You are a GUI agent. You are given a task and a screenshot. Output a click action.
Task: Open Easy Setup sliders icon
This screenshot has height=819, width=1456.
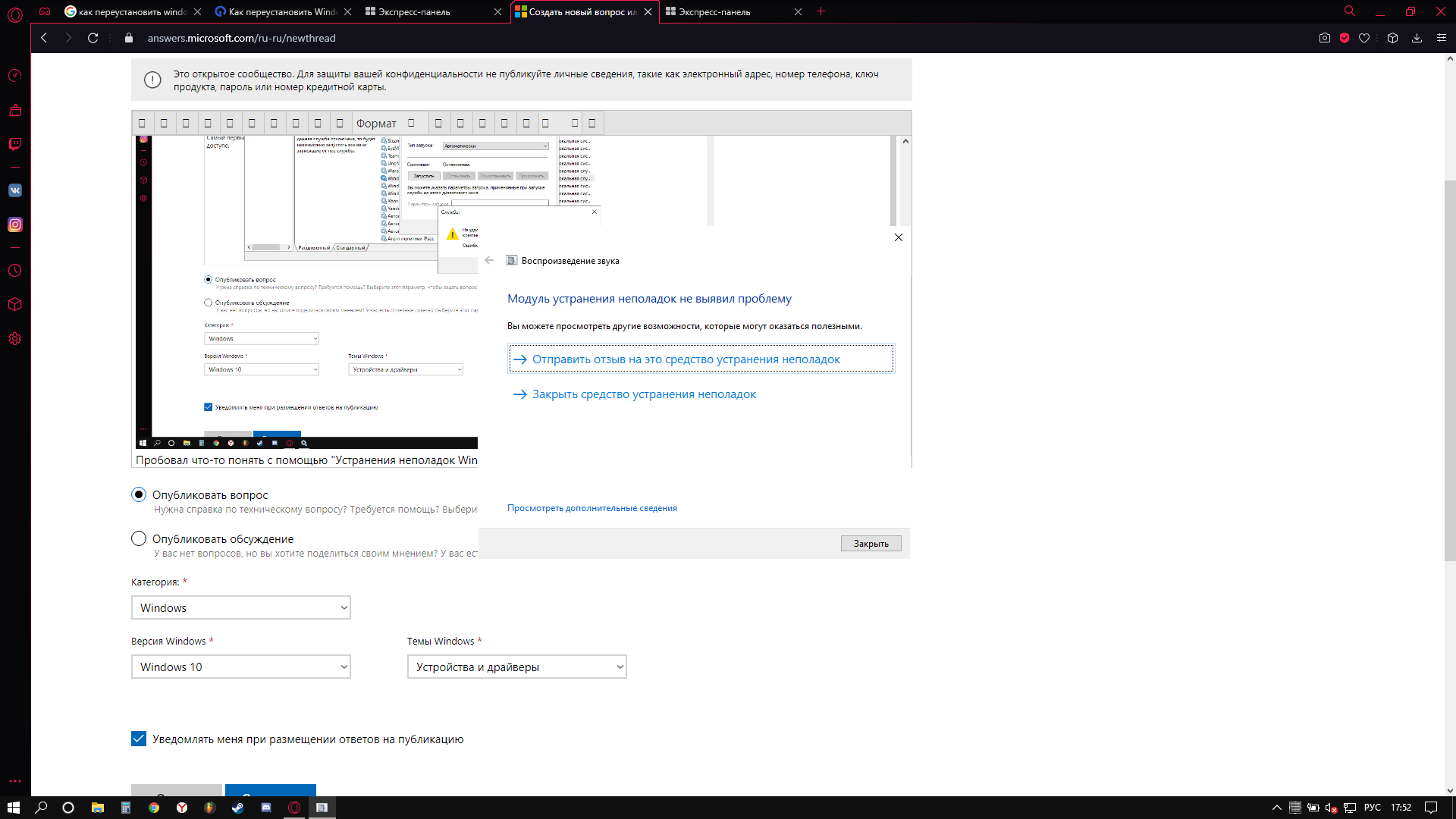[1442, 38]
